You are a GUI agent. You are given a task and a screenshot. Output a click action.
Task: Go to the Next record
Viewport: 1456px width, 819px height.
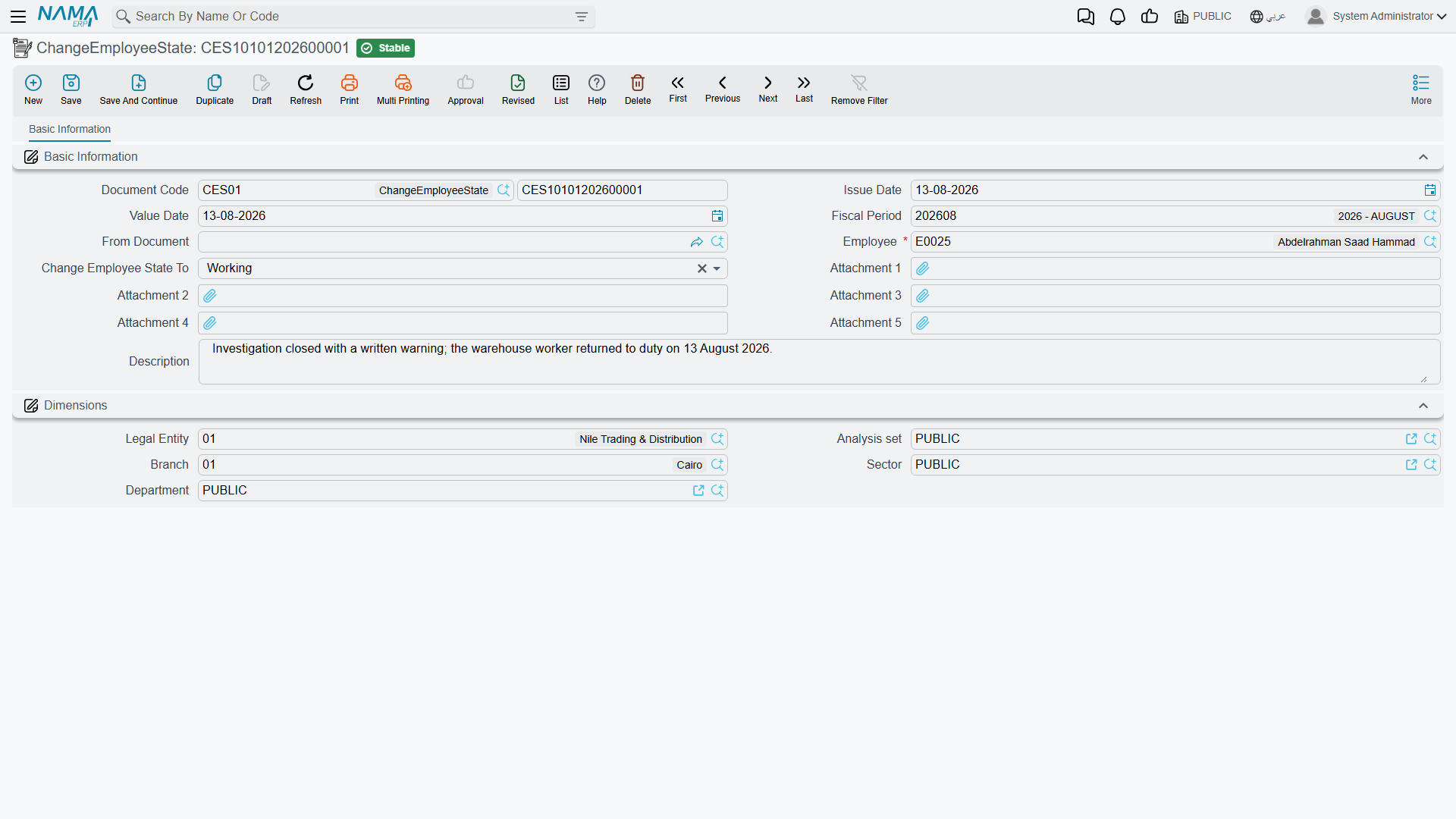point(768,89)
